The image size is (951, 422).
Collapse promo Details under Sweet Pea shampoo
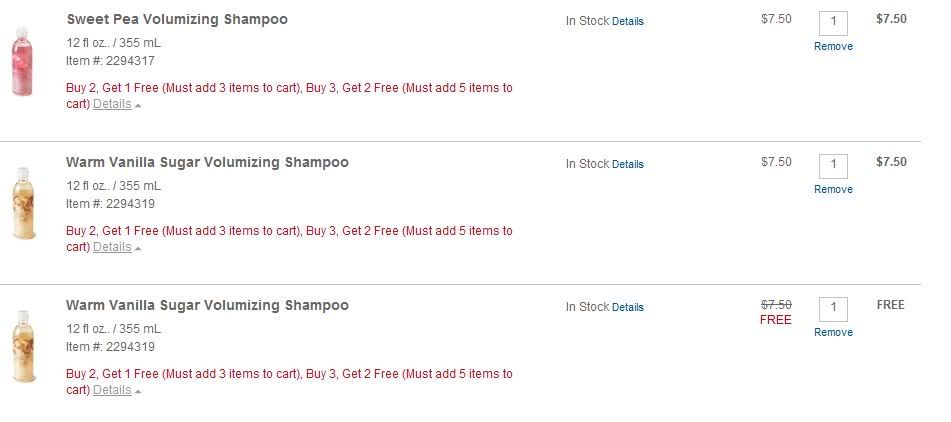(x=112, y=104)
